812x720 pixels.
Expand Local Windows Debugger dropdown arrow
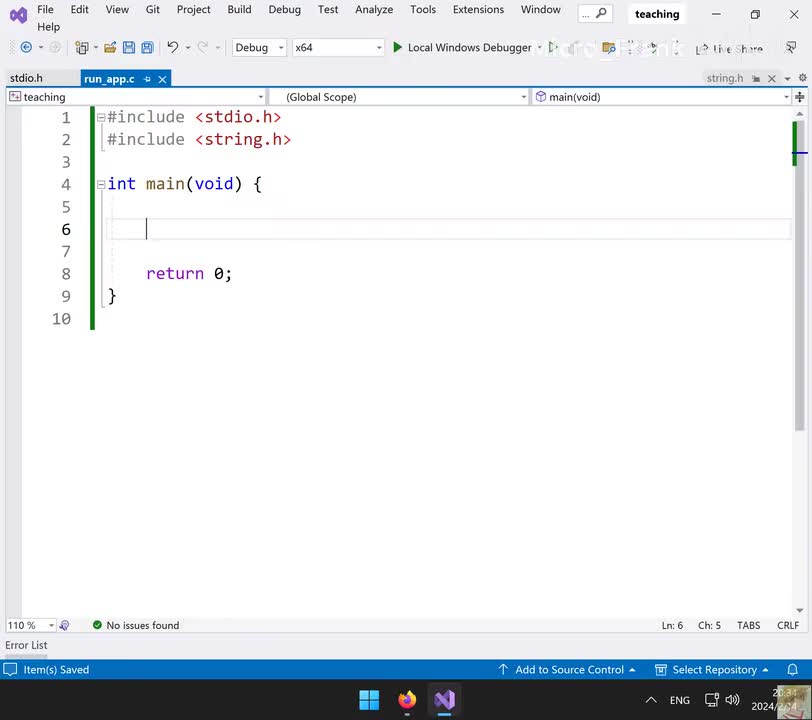tap(540, 48)
